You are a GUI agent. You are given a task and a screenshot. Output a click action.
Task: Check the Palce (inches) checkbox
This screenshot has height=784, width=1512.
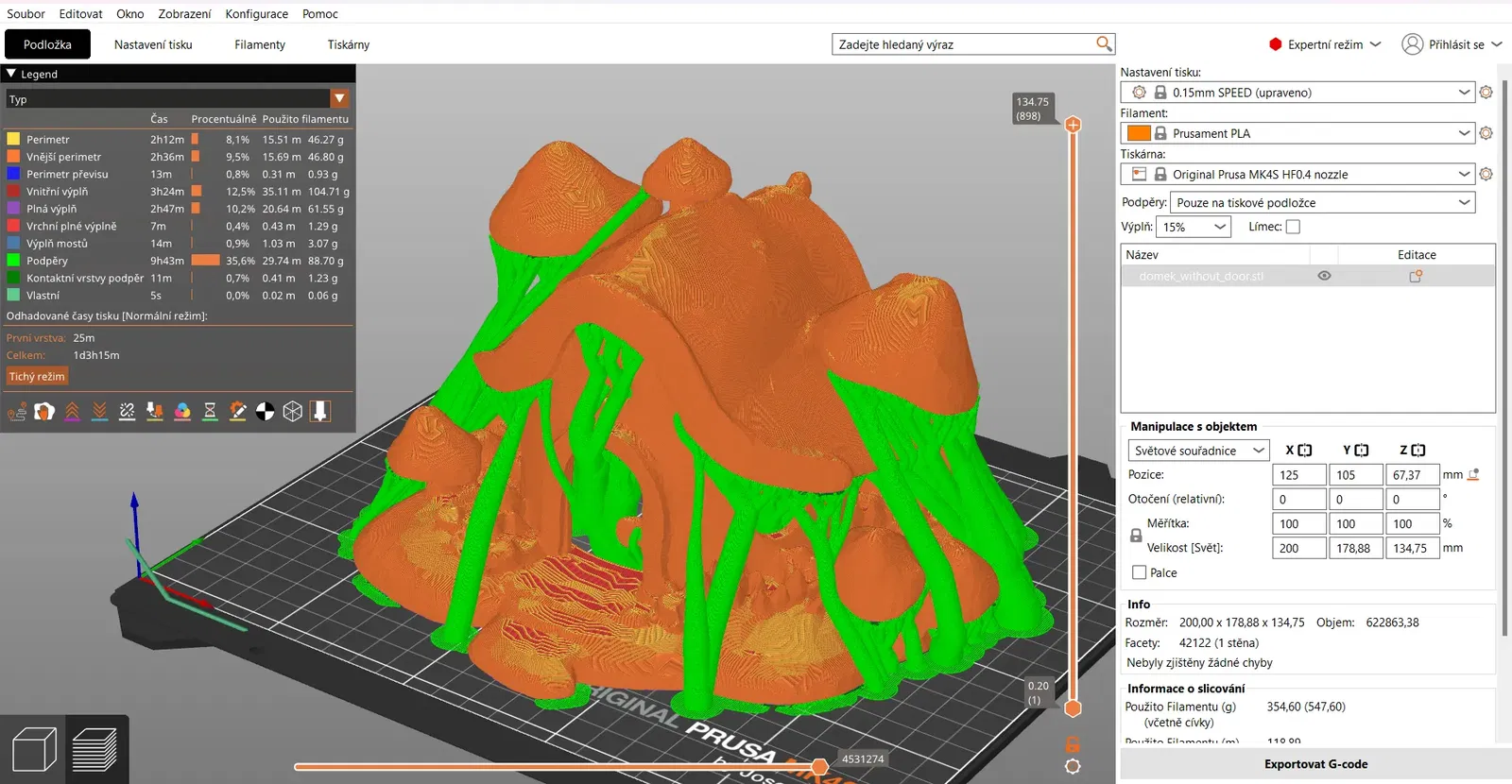pos(1140,572)
